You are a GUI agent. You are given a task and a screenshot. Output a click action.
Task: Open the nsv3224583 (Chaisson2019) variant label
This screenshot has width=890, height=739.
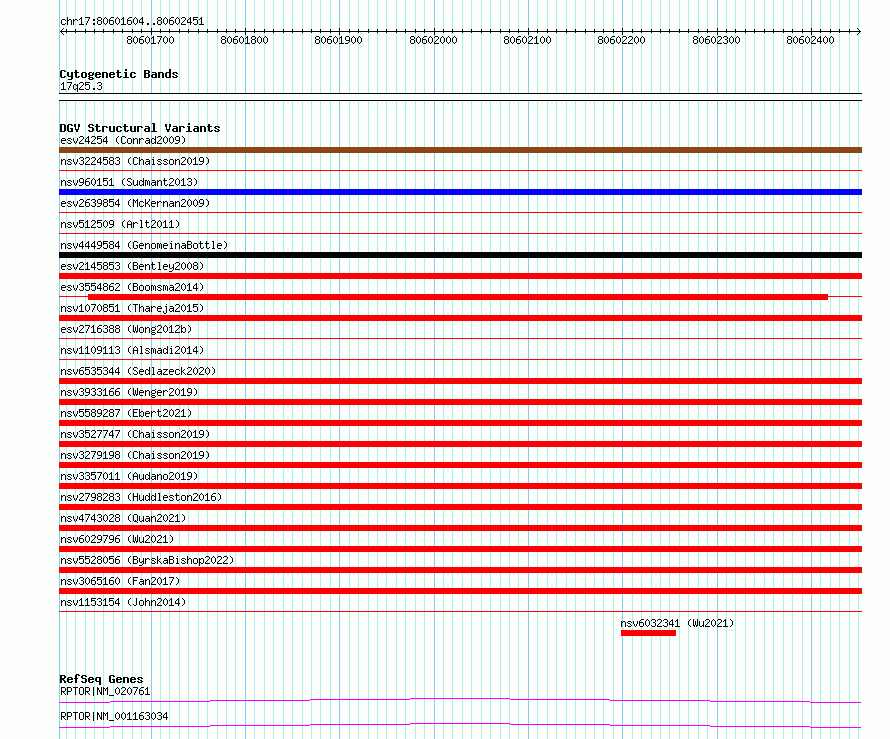click(x=135, y=161)
